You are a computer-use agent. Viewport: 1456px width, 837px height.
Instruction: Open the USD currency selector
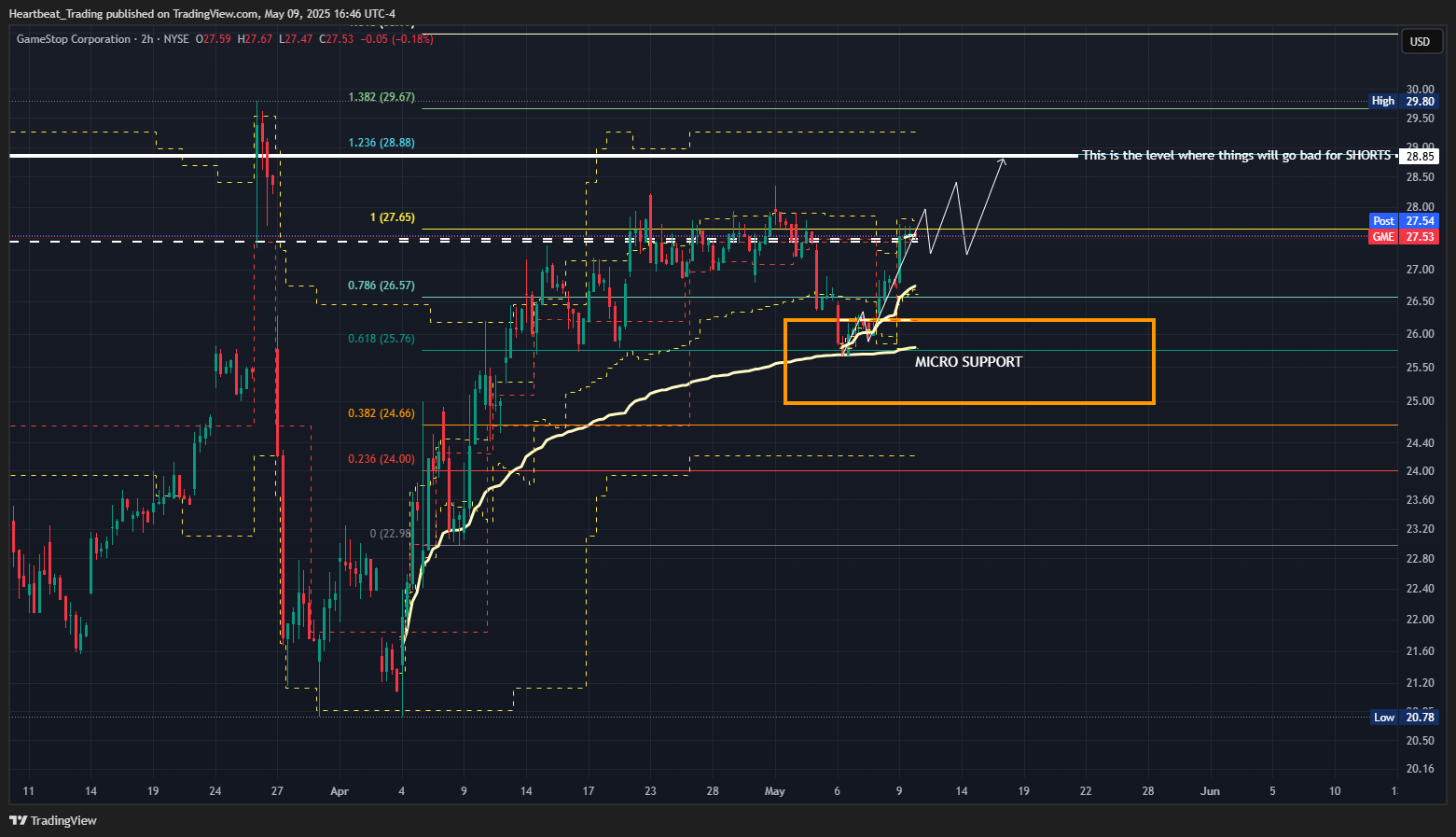(x=1420, y=41)
